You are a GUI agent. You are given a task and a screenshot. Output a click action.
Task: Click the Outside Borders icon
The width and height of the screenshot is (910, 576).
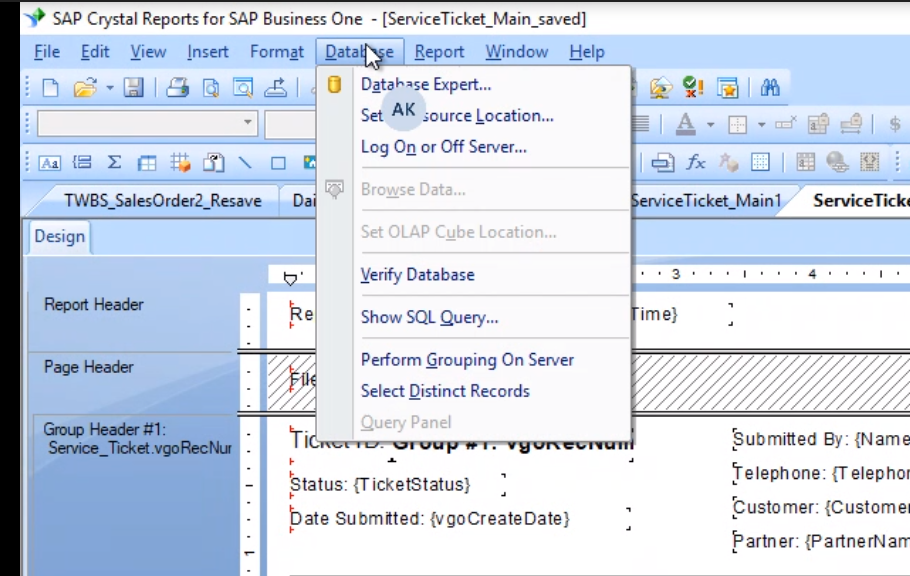click(x=737, y=124)
